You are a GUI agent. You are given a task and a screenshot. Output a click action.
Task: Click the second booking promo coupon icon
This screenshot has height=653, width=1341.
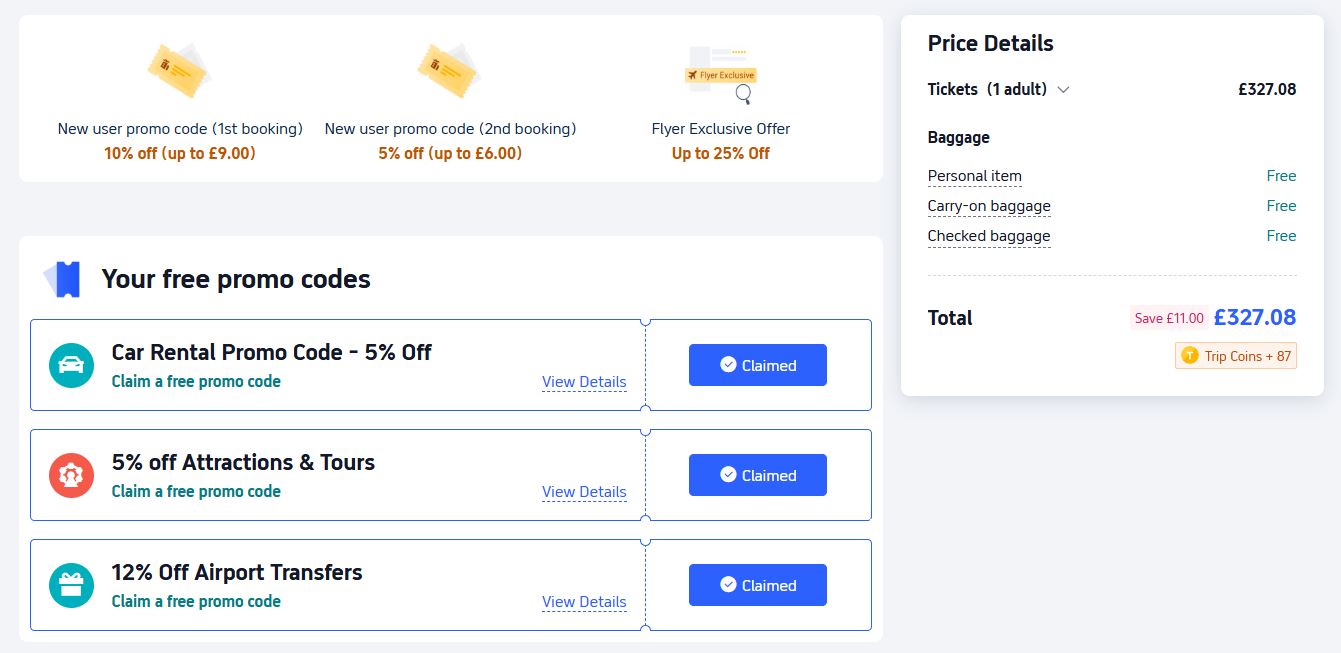click(449, 71)
